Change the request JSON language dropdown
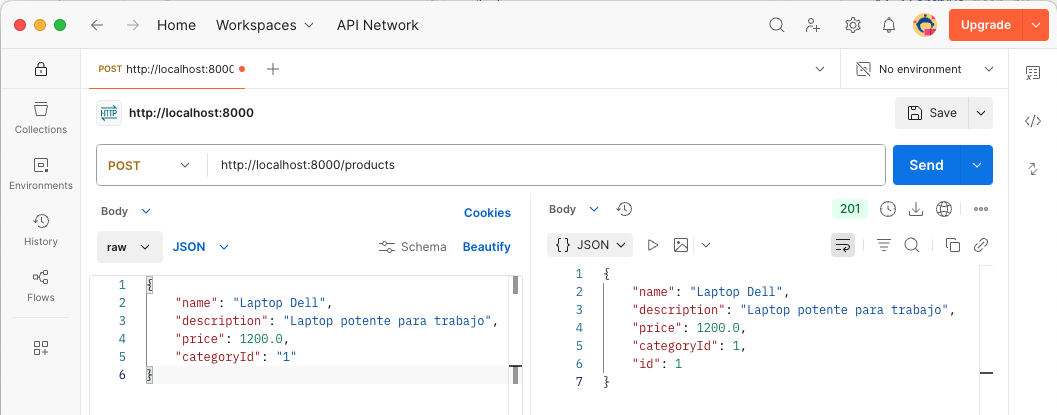 201,247
